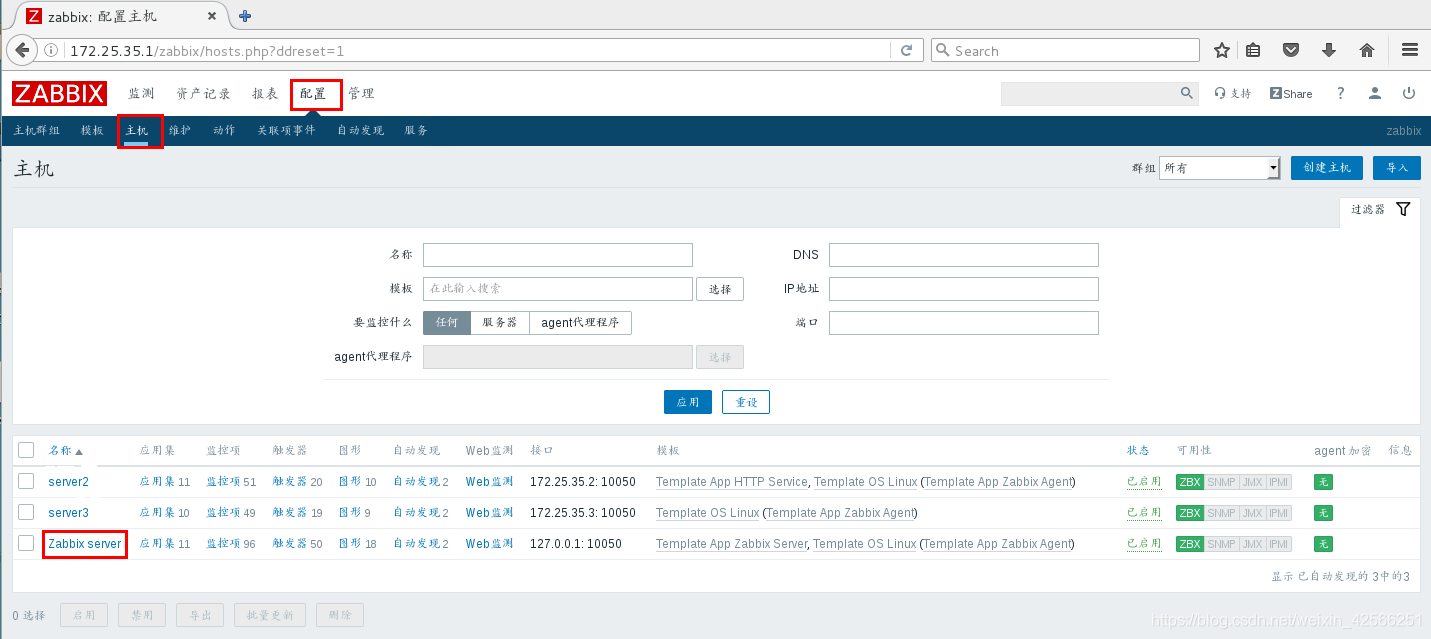This screenshot has width=1431, height=639.
Task: Open a new browser tab with the plus icon
Action: coord(245,16)
